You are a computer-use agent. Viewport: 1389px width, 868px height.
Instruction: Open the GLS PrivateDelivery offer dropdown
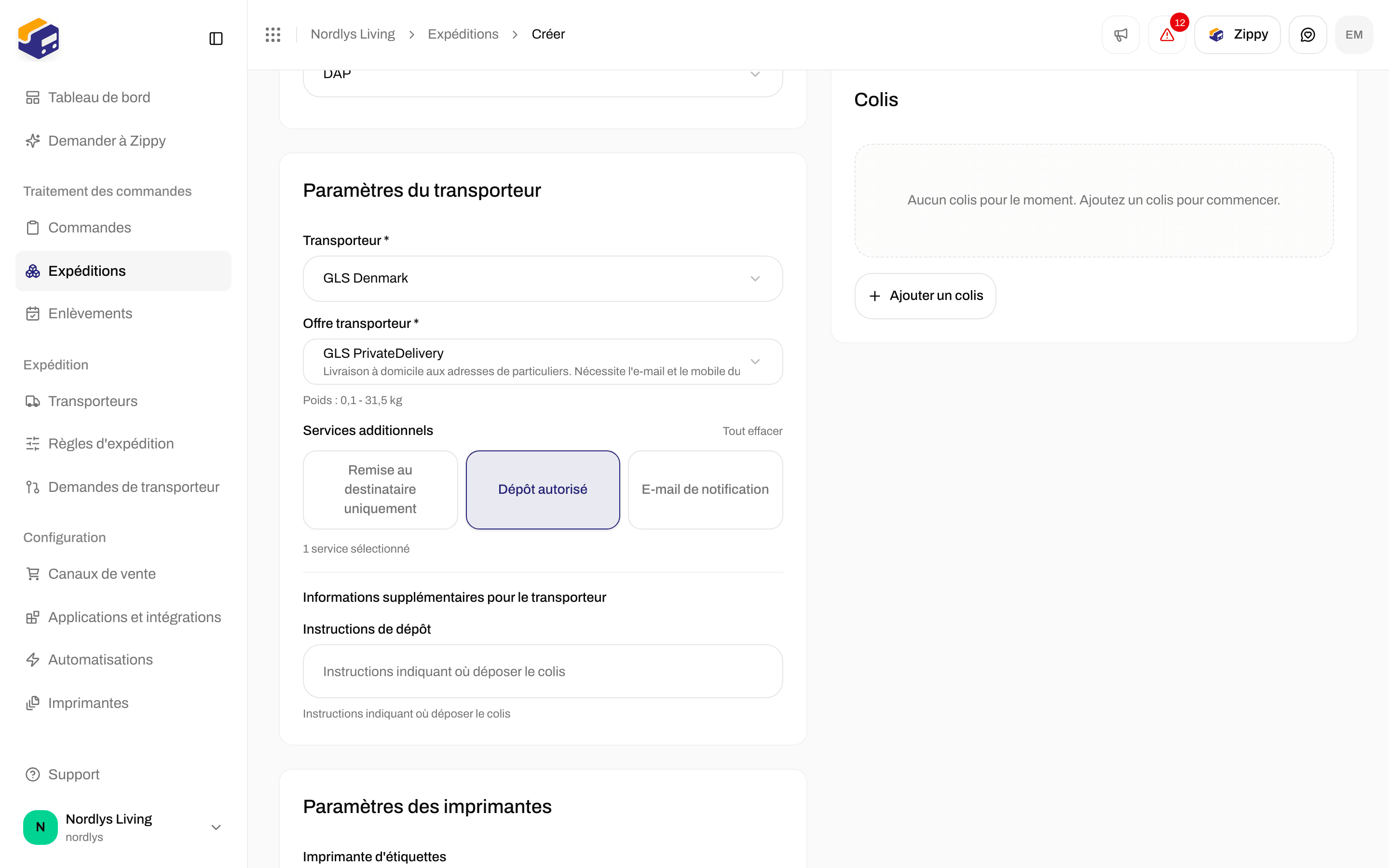(543, 362)
